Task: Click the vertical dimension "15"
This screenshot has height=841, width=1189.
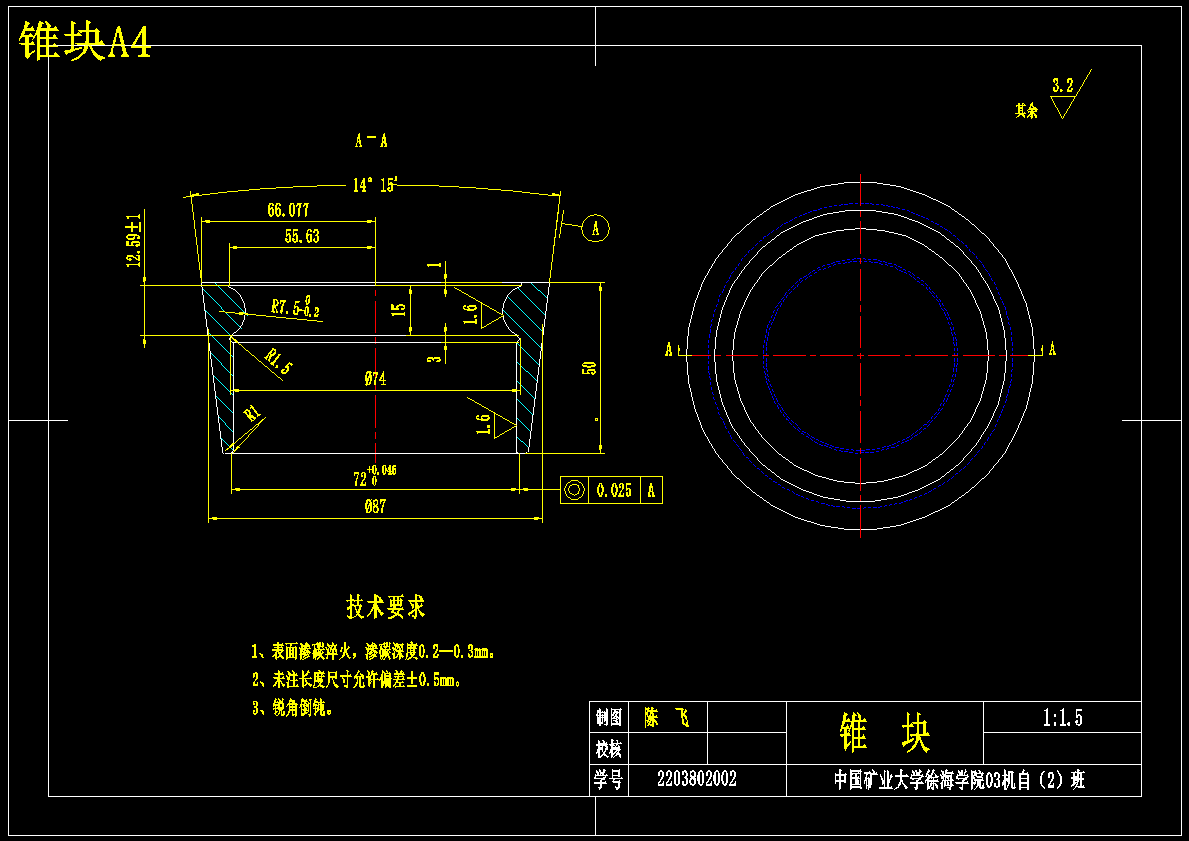Action: click(400, 309)
